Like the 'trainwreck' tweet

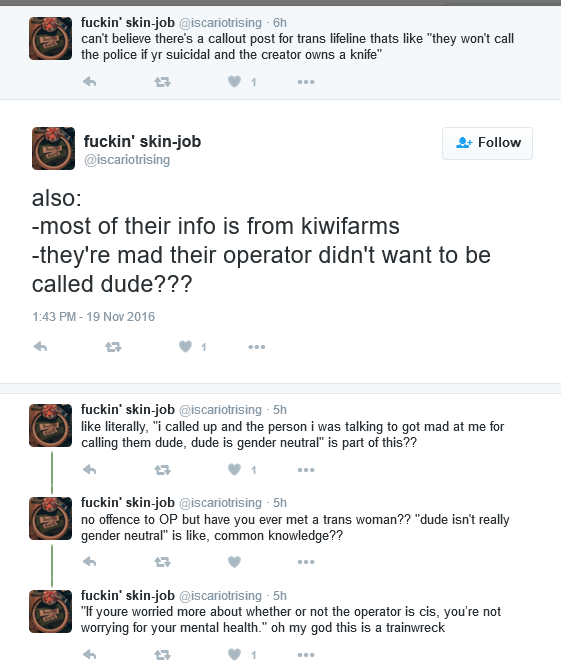pos(234,654)
